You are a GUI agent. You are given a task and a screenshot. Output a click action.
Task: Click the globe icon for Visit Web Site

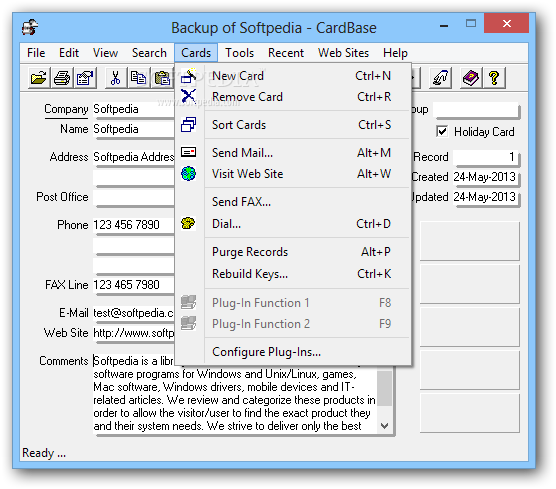(188, 174)
